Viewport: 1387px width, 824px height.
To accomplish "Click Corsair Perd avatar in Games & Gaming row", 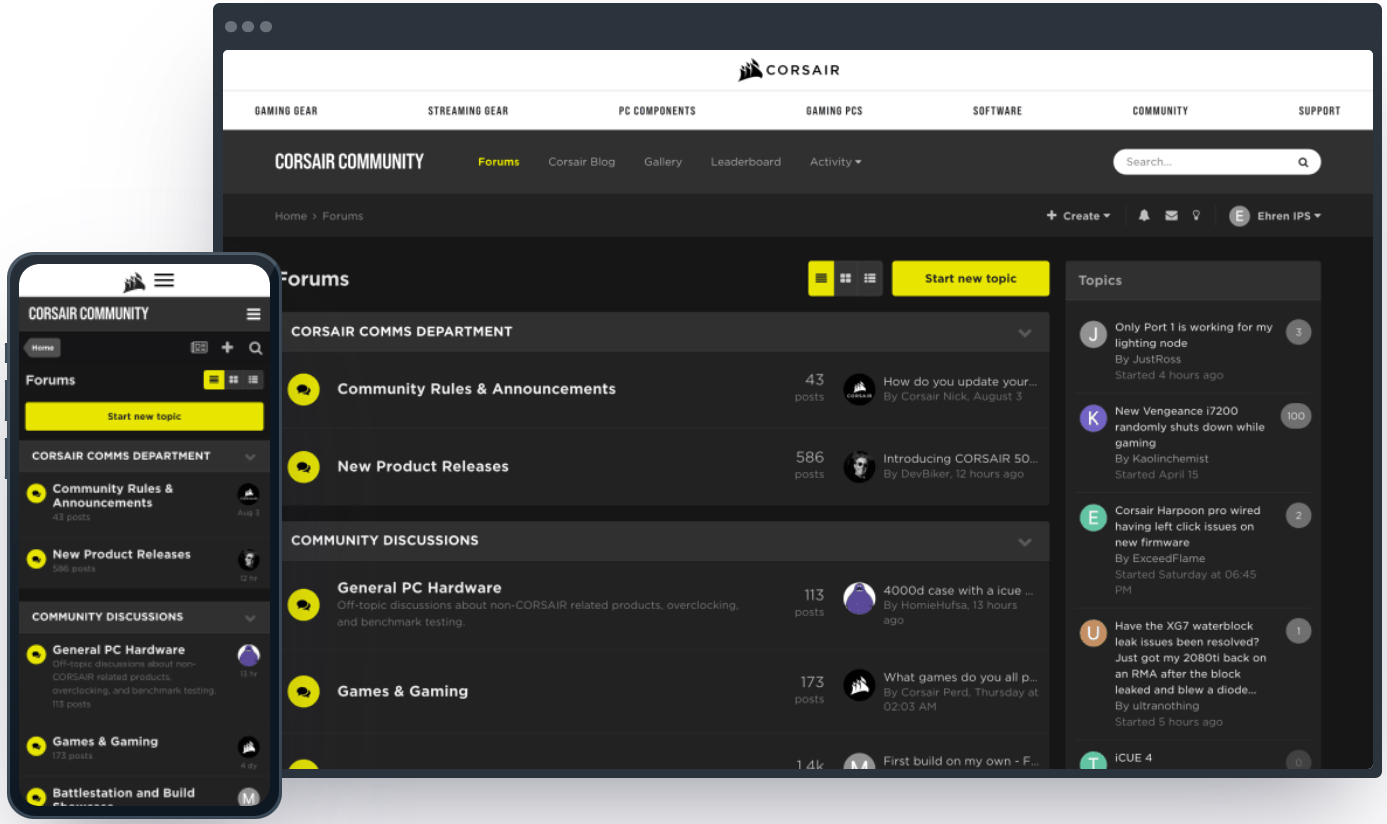I will (860, 685).
